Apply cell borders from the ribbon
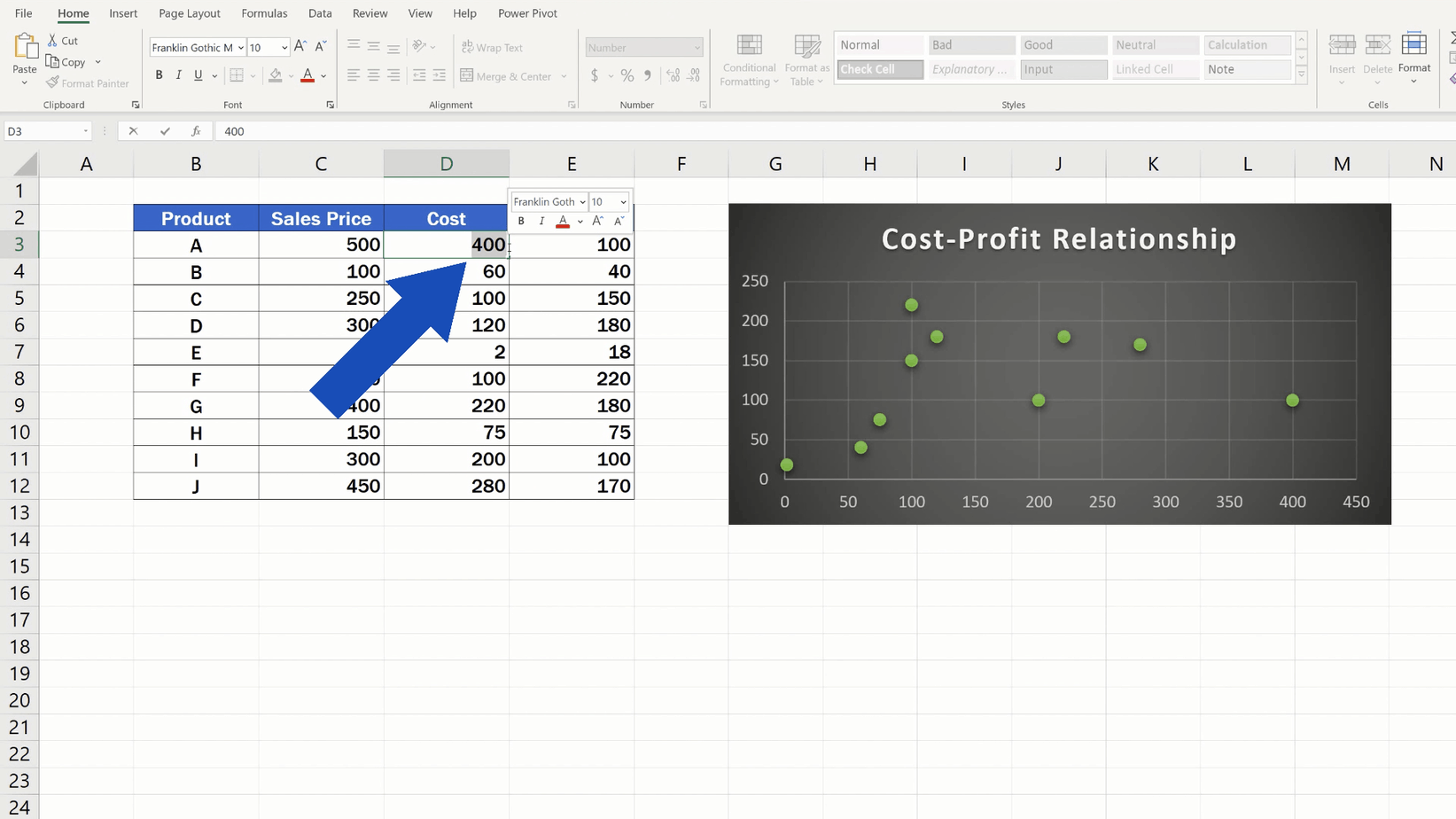 pyautogui.click(x=237, y=75)
